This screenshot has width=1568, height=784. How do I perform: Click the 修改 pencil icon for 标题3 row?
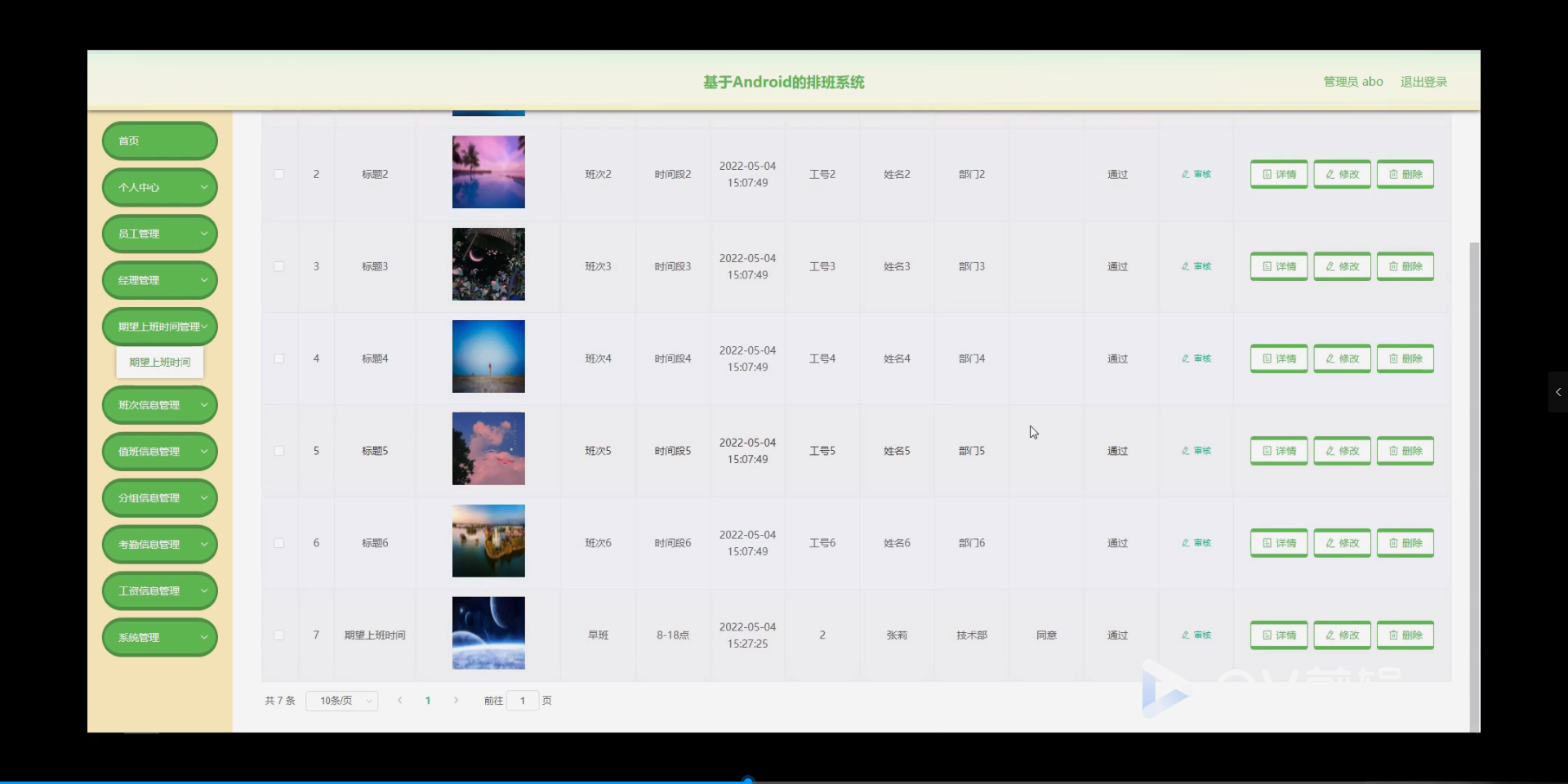[x=1329, y=265]
